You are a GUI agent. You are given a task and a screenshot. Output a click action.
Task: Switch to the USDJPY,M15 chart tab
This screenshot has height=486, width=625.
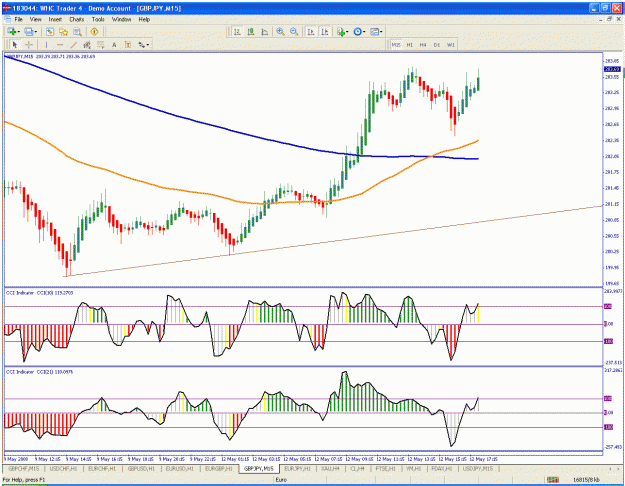pyautogui.click(x=478, y=468)
